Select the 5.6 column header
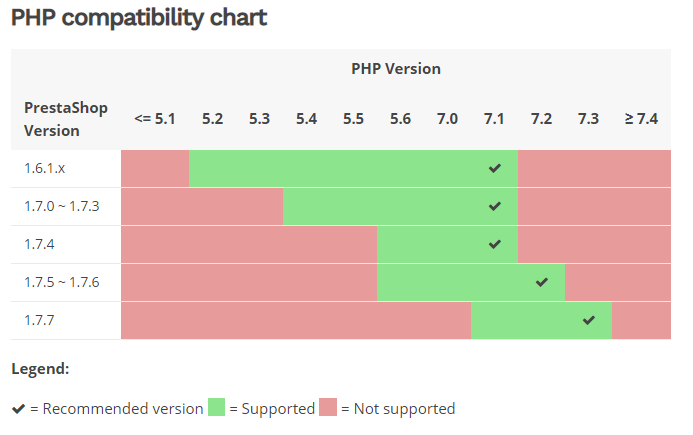Viewport: 693px width, 435px height. click(400, 118)
